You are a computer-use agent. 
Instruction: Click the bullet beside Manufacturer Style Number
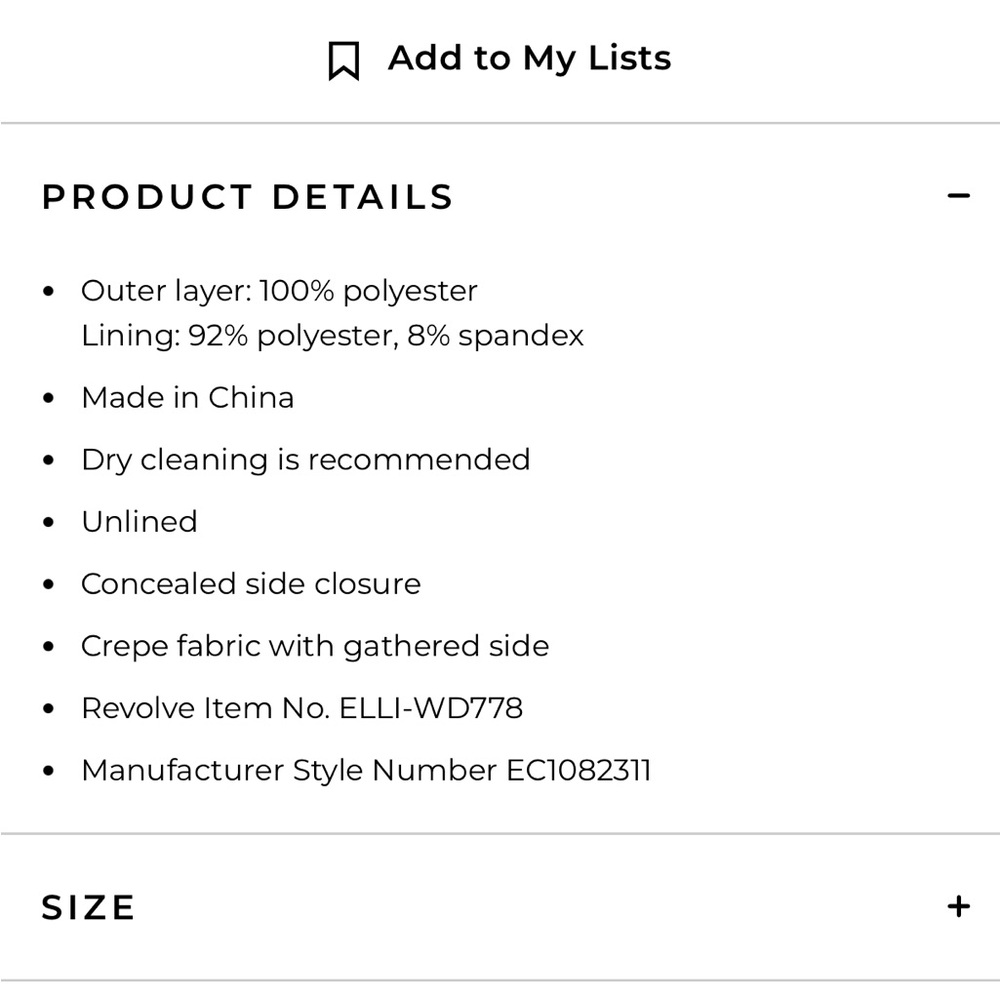48,770
